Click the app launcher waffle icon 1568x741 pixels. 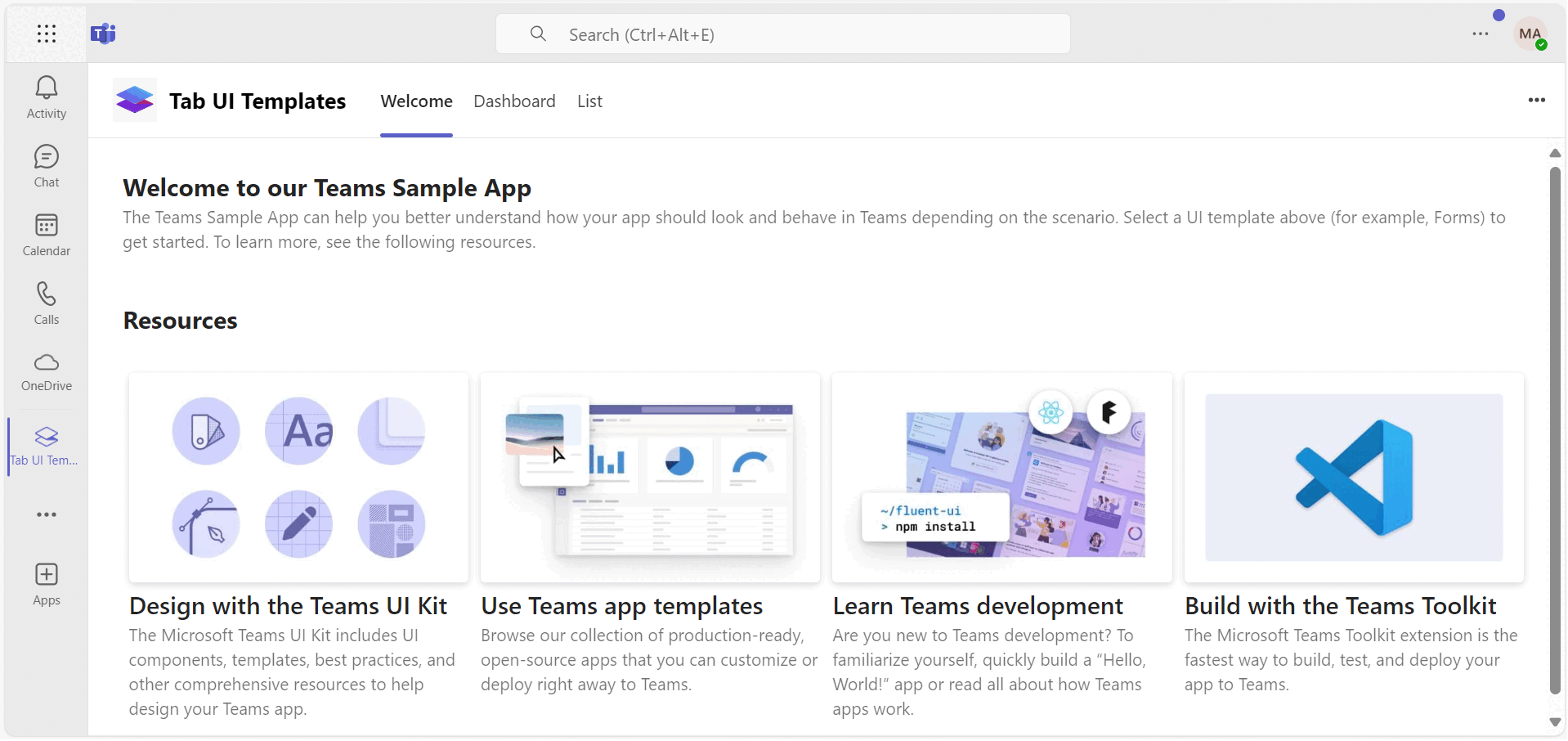46,34
